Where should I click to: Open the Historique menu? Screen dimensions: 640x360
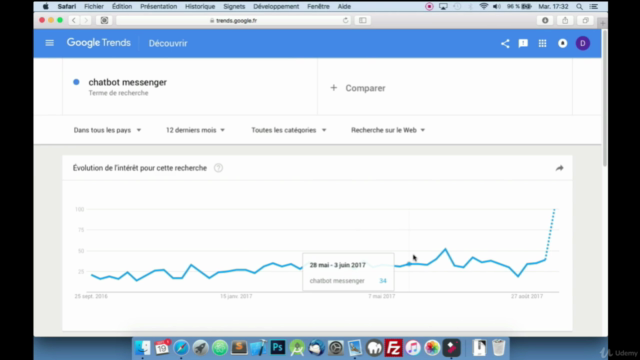tap(200, 7)
